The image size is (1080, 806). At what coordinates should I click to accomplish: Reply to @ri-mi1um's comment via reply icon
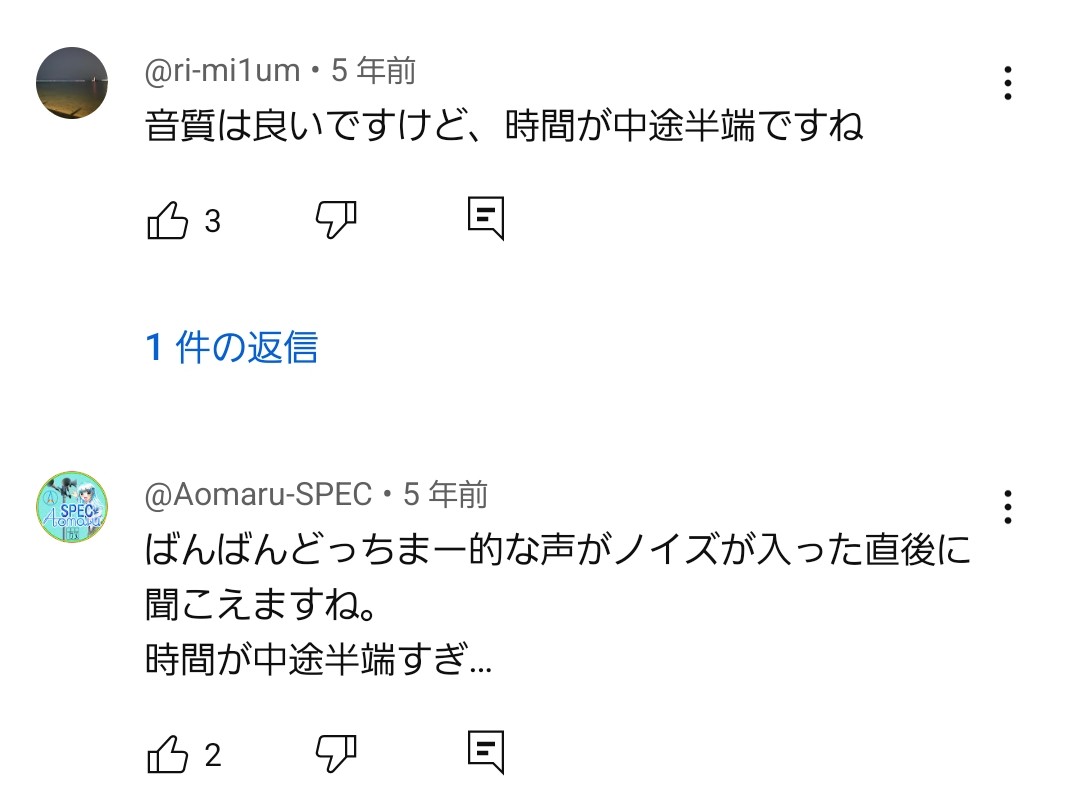point(486,218)
